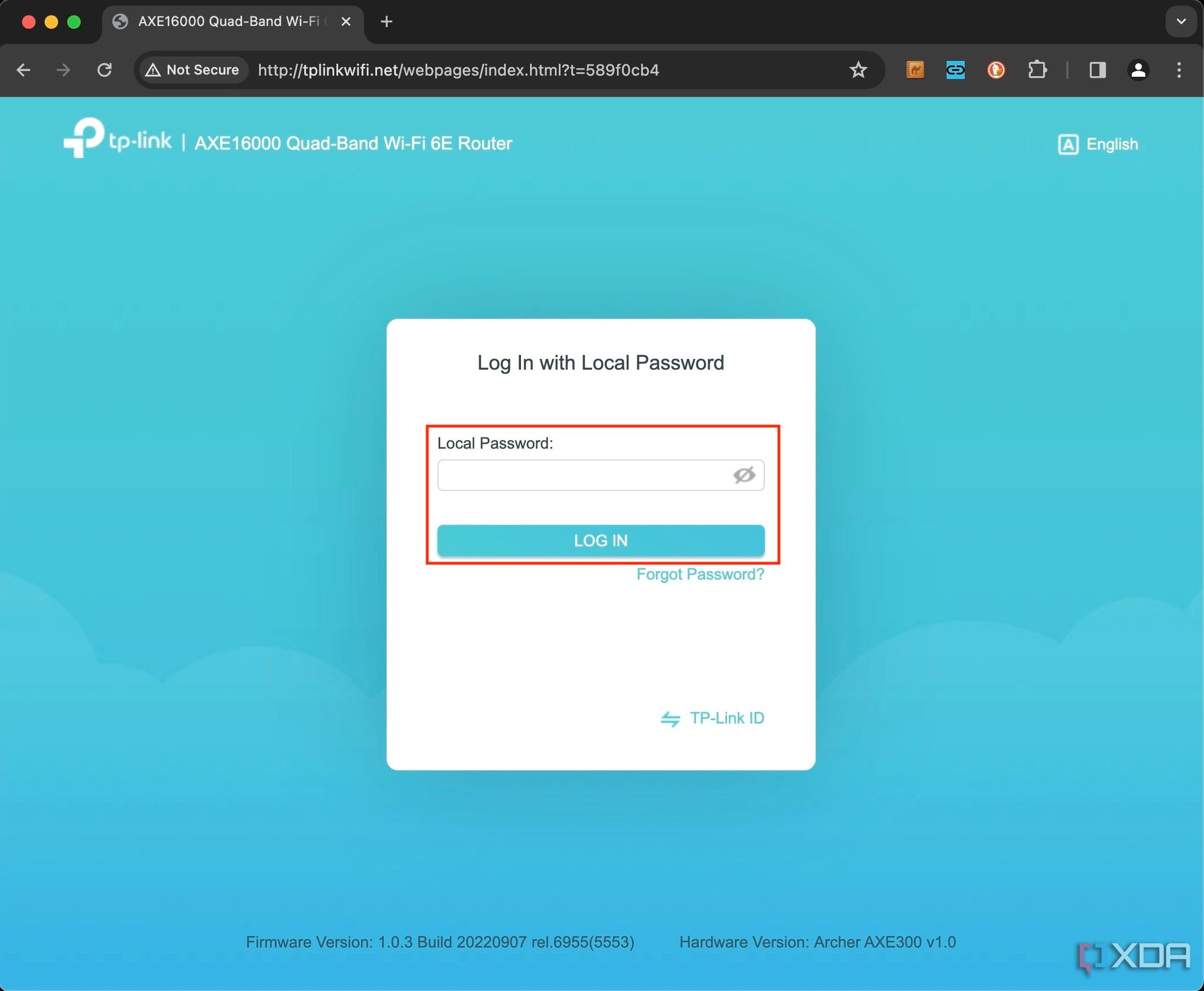Image resolution: width=1204 pixels, height=991 pixels.
Task: Click the browser back navigation arrow
Action: click(x=24, y=70)
